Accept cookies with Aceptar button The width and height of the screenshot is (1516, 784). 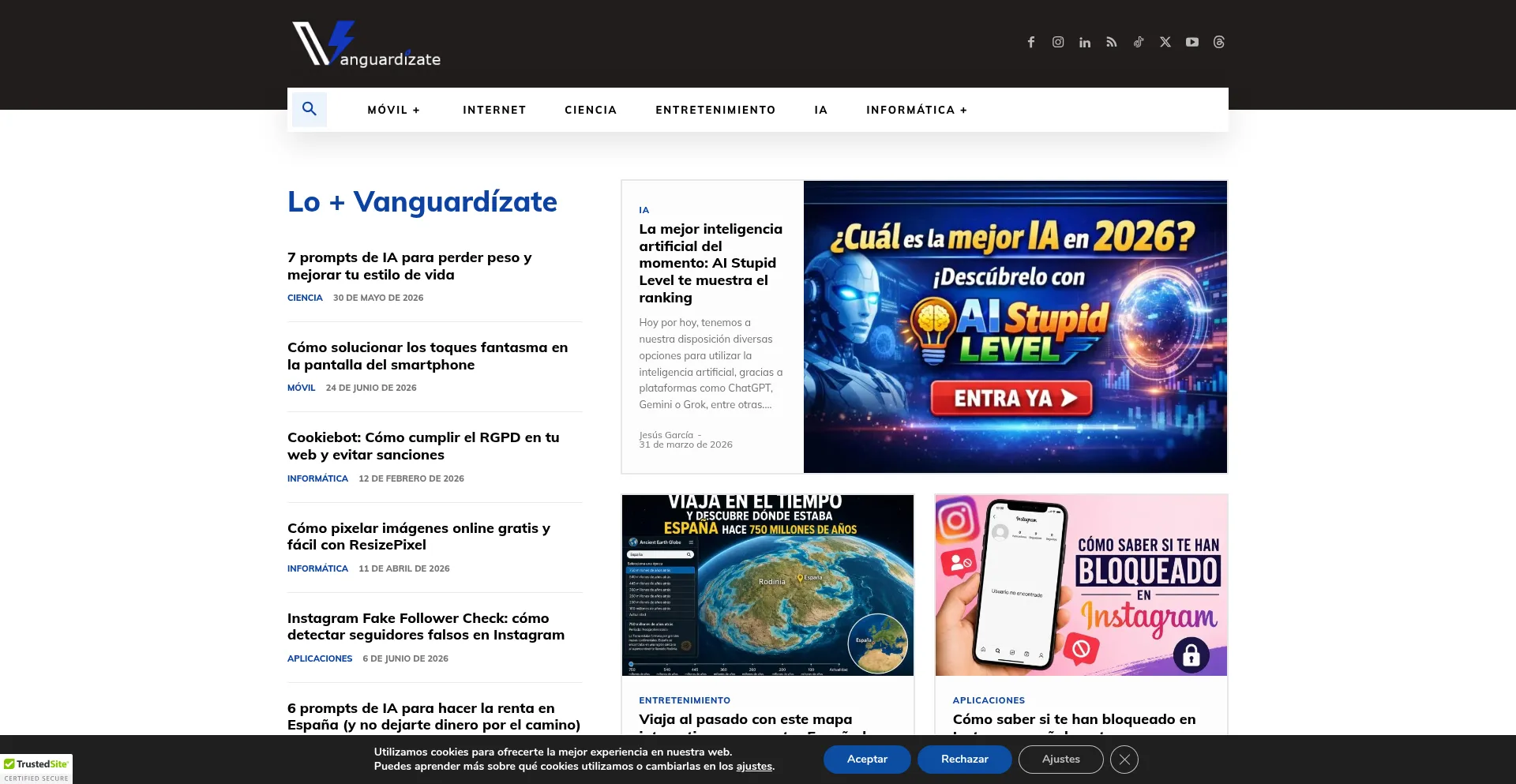click(867, 760)
